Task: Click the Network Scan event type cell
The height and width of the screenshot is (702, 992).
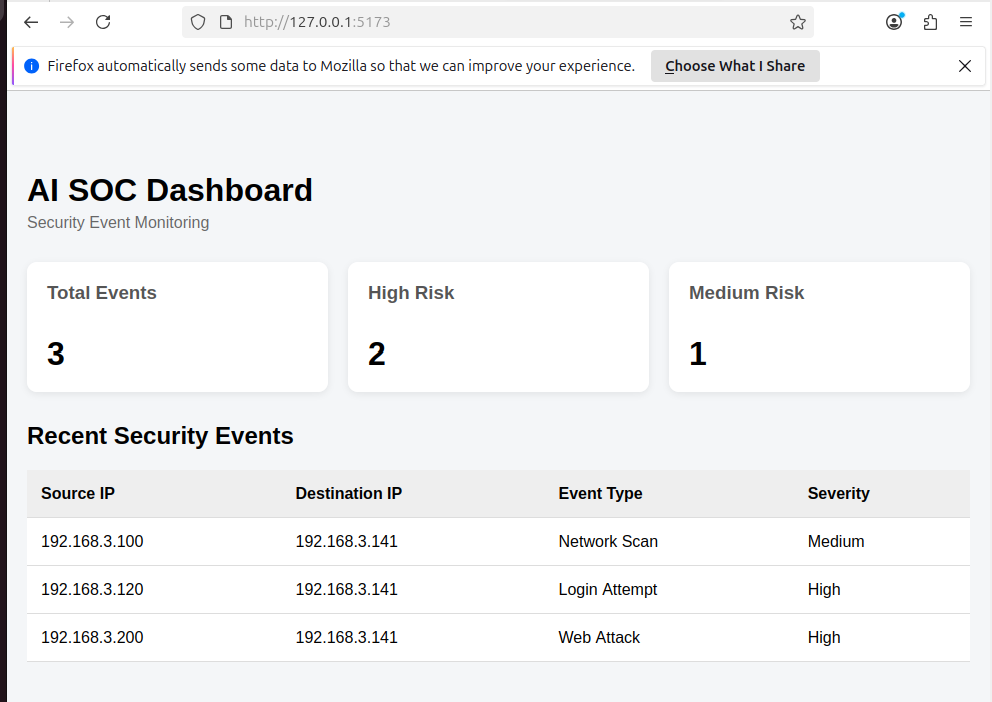Action: click(x=608, y=541)
